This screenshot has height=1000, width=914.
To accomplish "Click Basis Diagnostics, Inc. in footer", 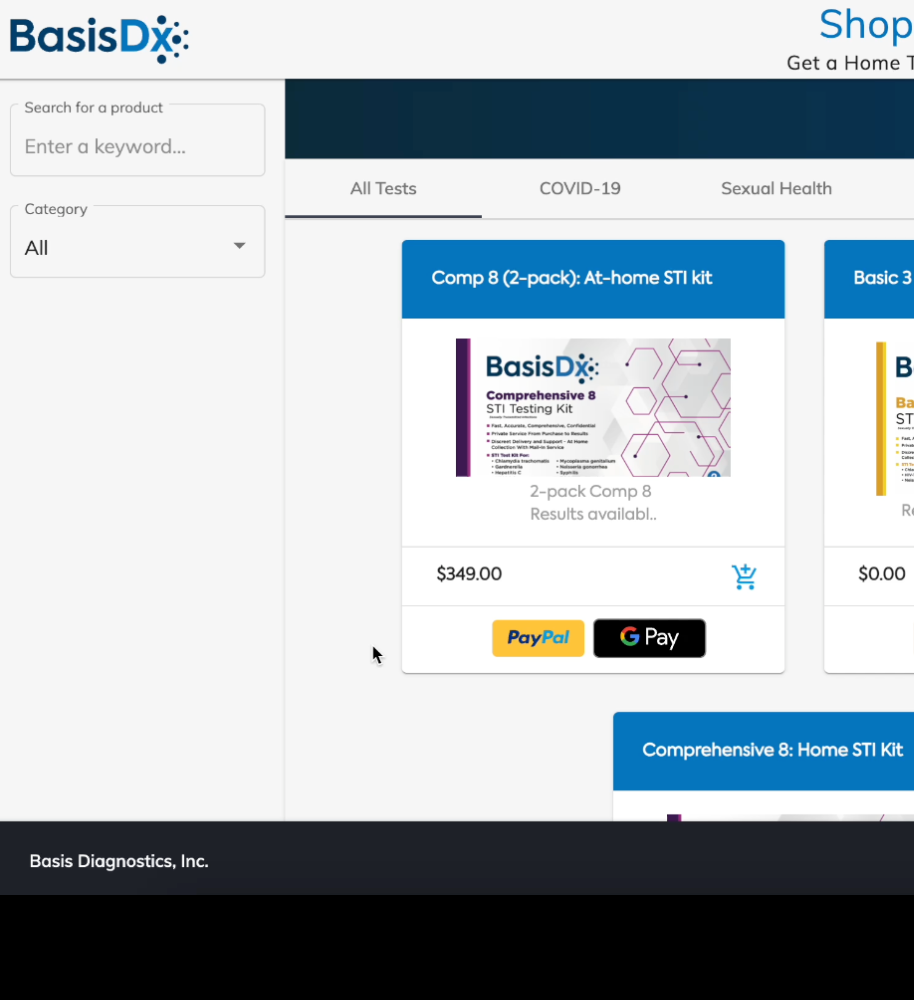I will point(119,861).
